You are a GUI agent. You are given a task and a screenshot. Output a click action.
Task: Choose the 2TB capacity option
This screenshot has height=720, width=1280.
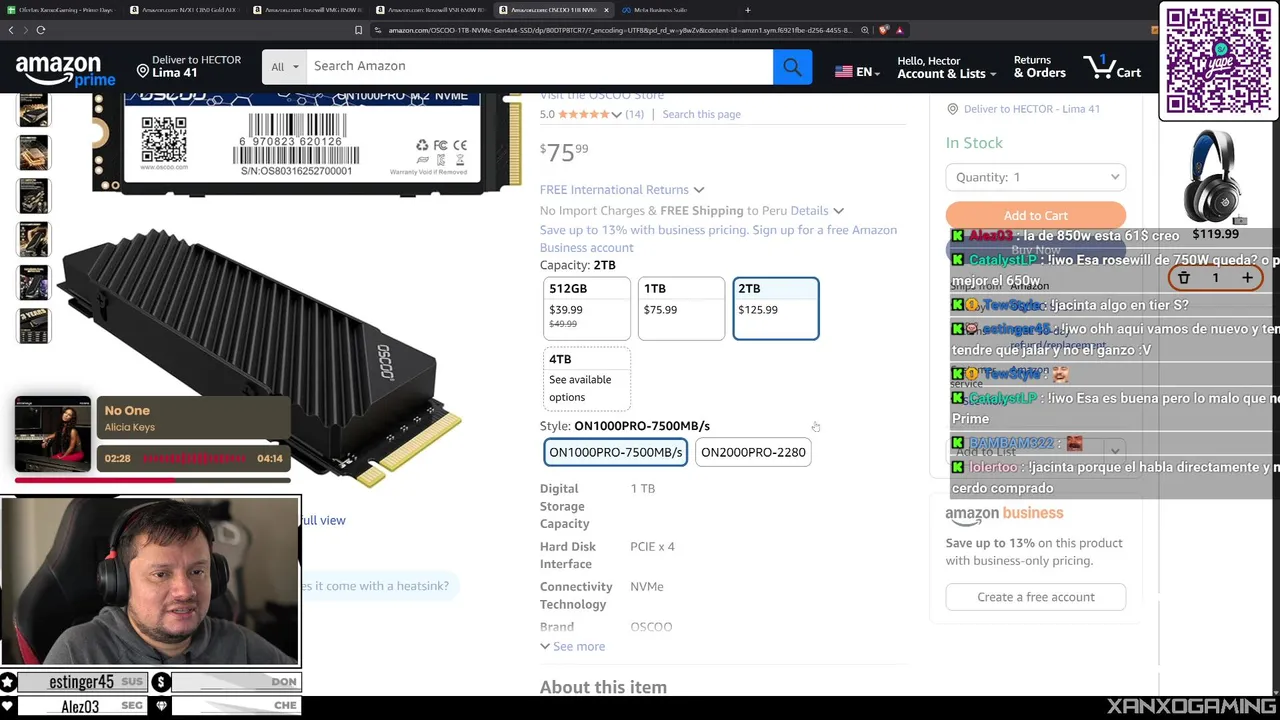pos(776,308)
